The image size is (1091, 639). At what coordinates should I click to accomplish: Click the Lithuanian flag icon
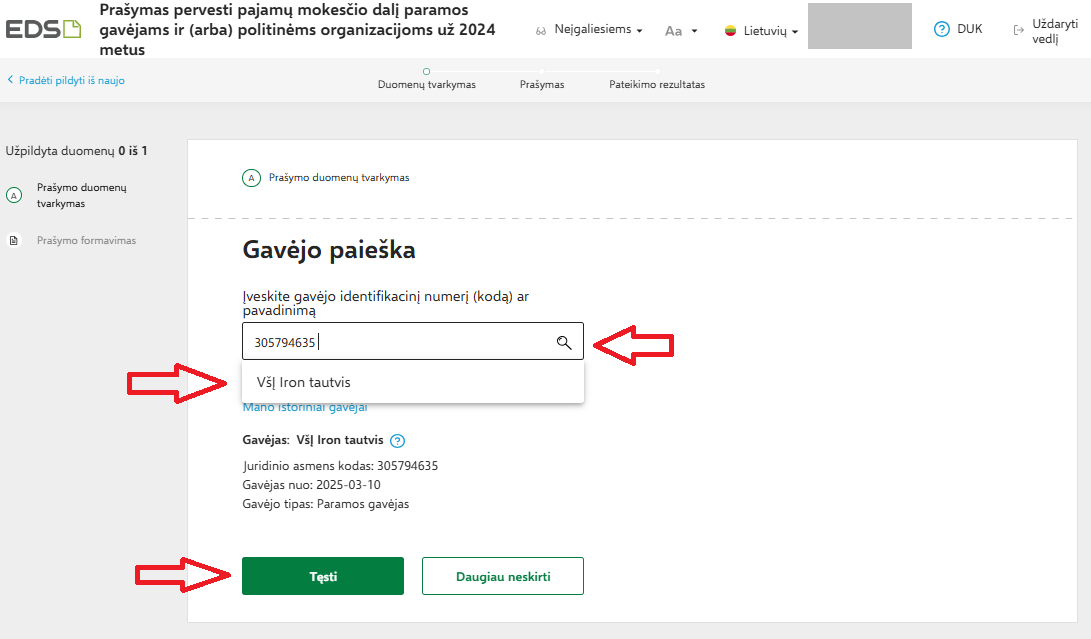[x=731, y=31]
